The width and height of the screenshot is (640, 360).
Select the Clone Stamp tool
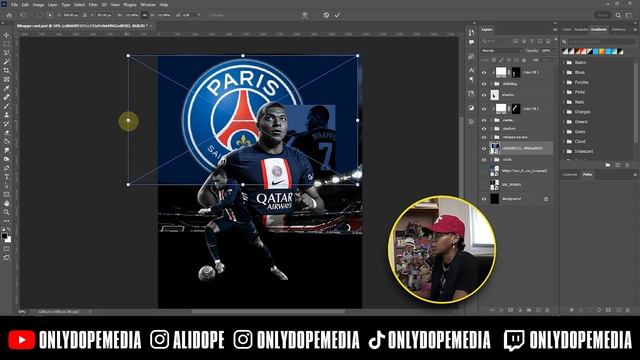point(7,115)
